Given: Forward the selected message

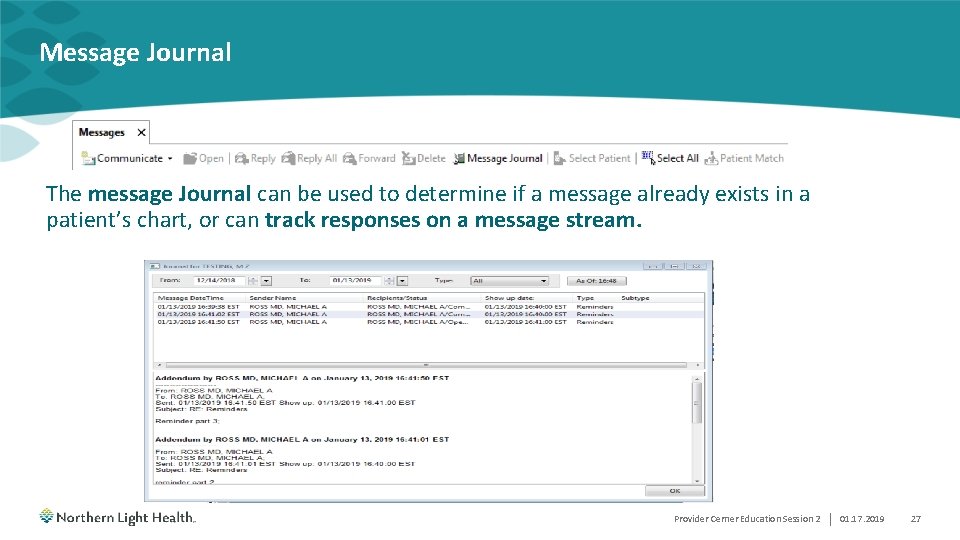Looking at the screenshot, I should pyautogui.click(x=369, y=159).
